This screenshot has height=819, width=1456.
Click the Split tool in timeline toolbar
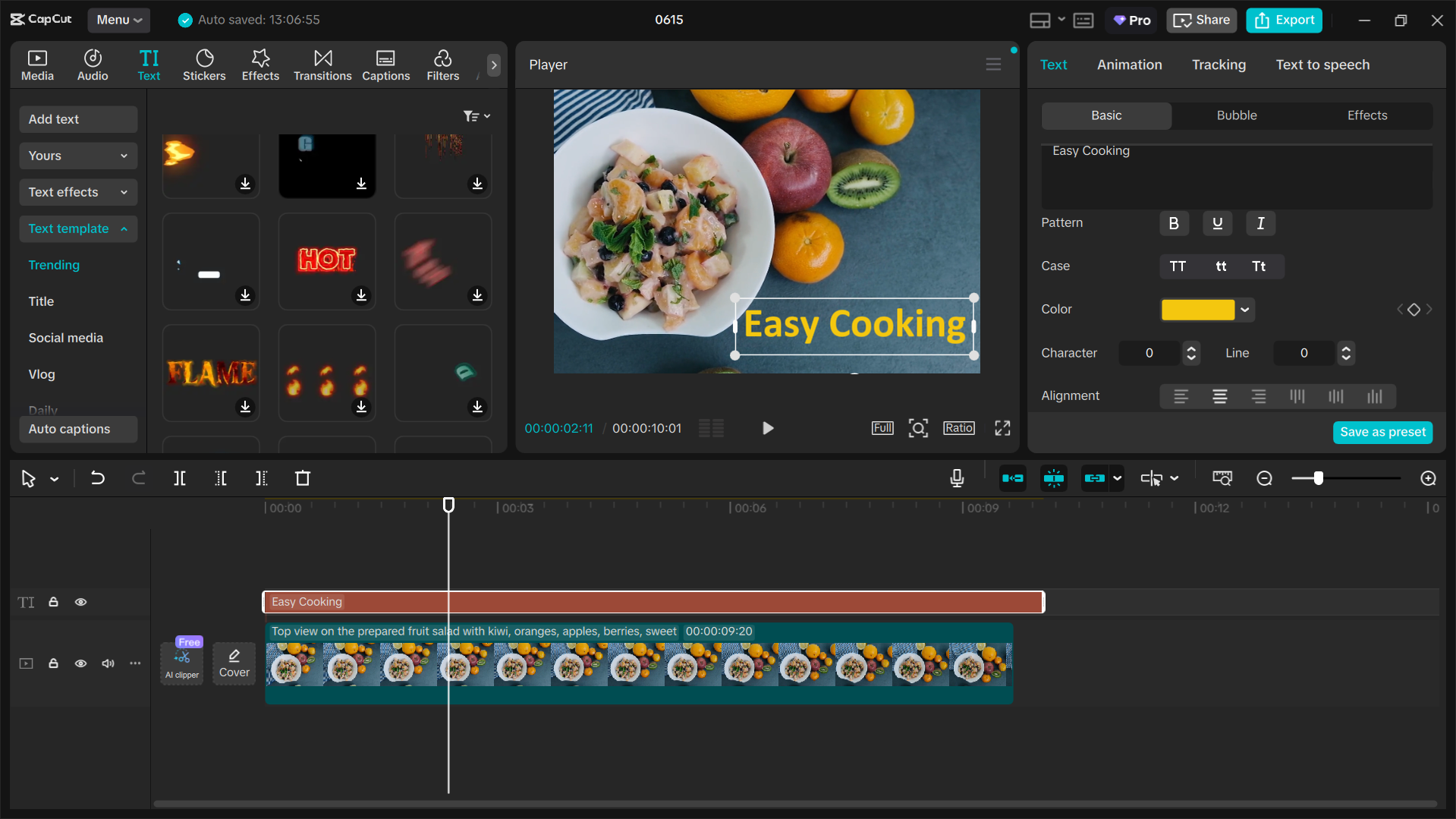(x=180, y=478)
